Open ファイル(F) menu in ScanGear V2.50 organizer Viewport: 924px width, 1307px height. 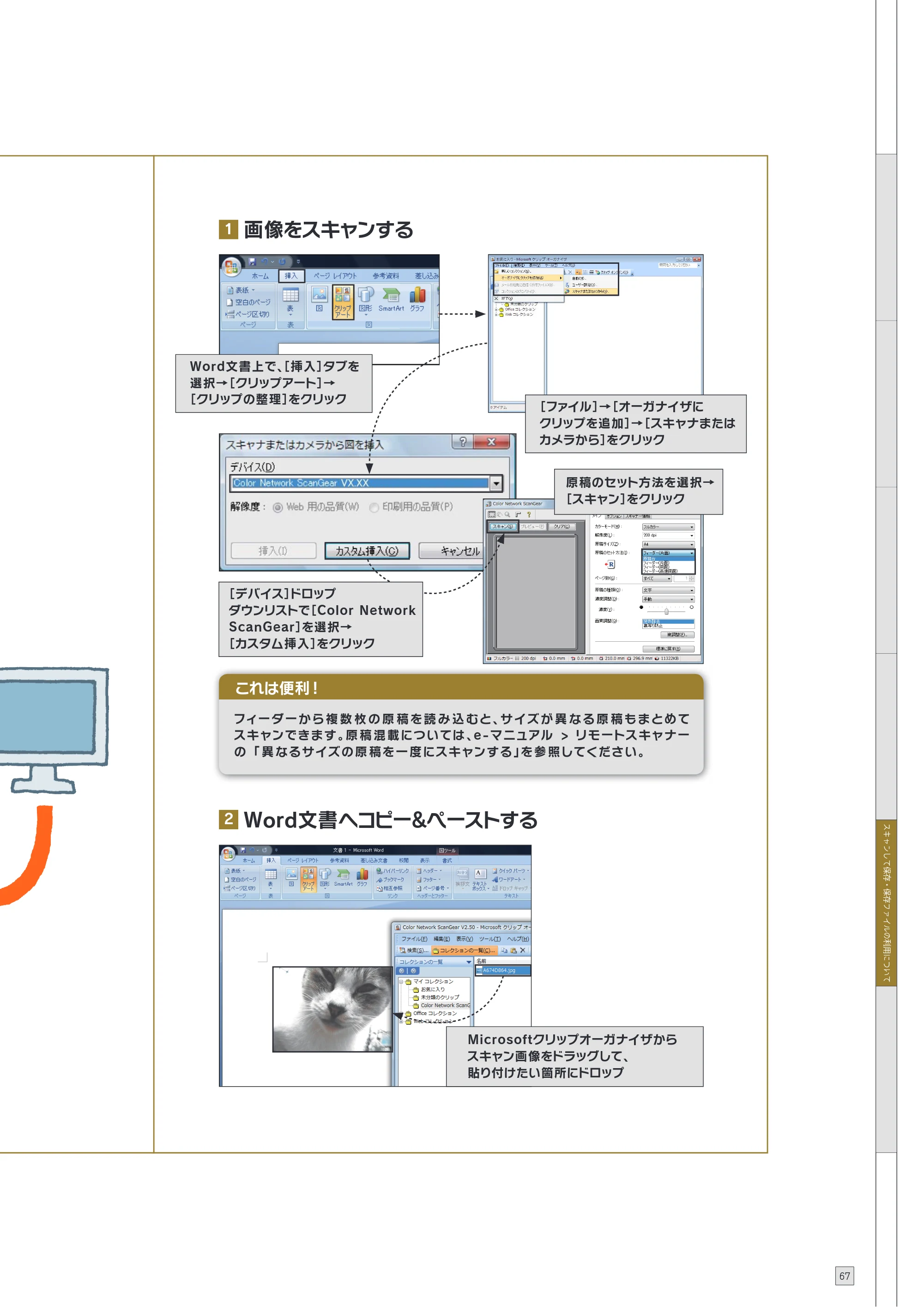(414, 939)
